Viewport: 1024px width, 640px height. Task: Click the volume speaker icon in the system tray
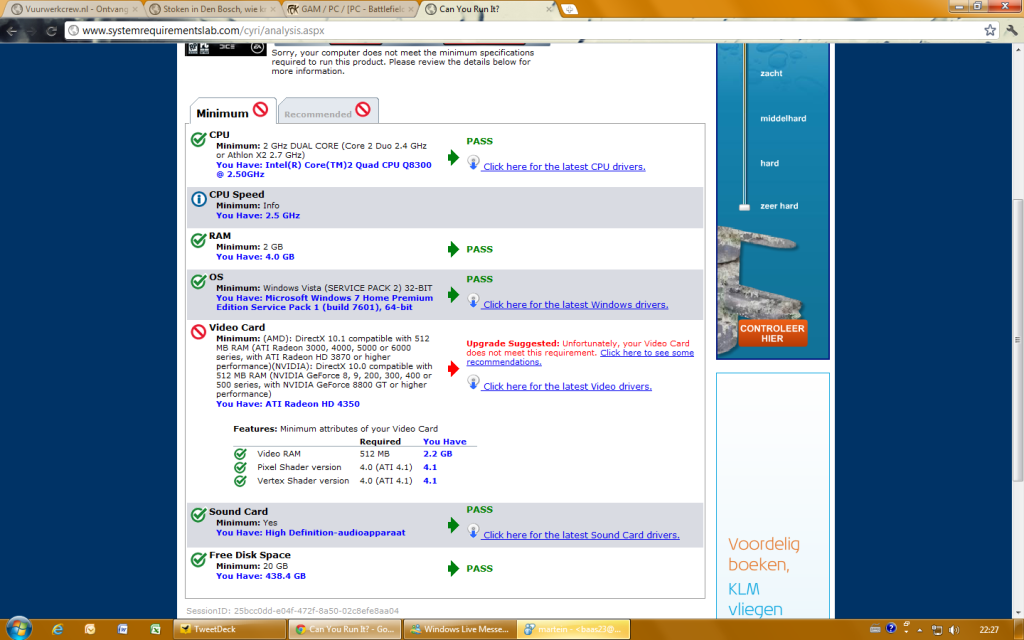click(x=954, y=630)
